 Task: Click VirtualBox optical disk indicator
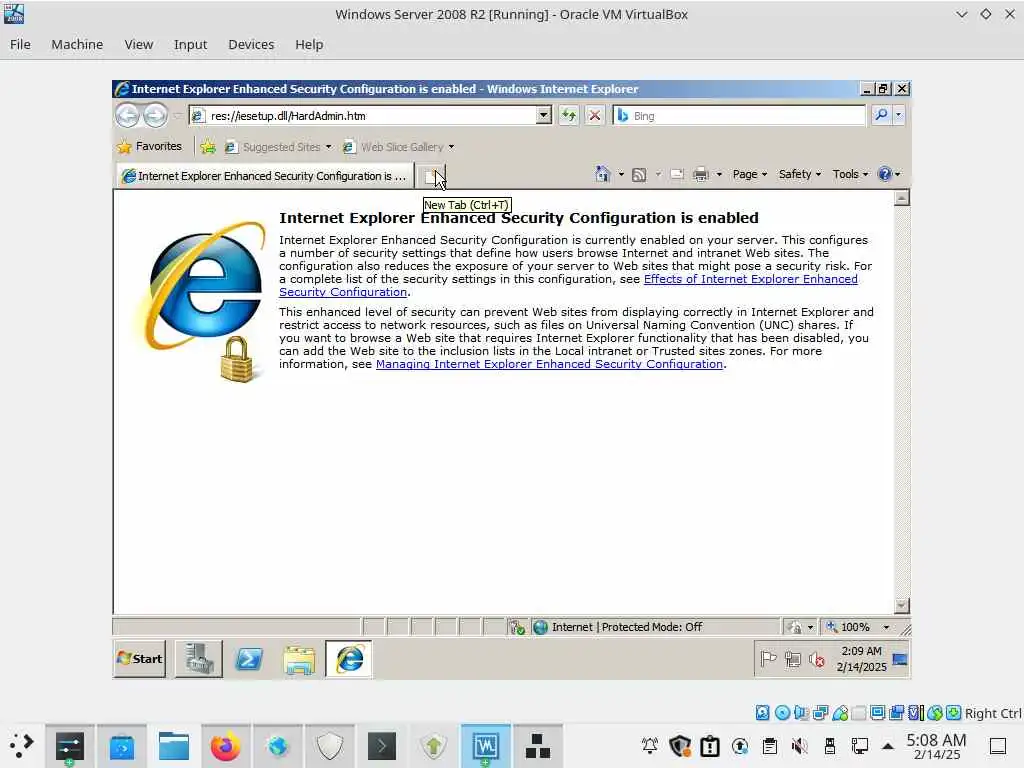point(782,712)
